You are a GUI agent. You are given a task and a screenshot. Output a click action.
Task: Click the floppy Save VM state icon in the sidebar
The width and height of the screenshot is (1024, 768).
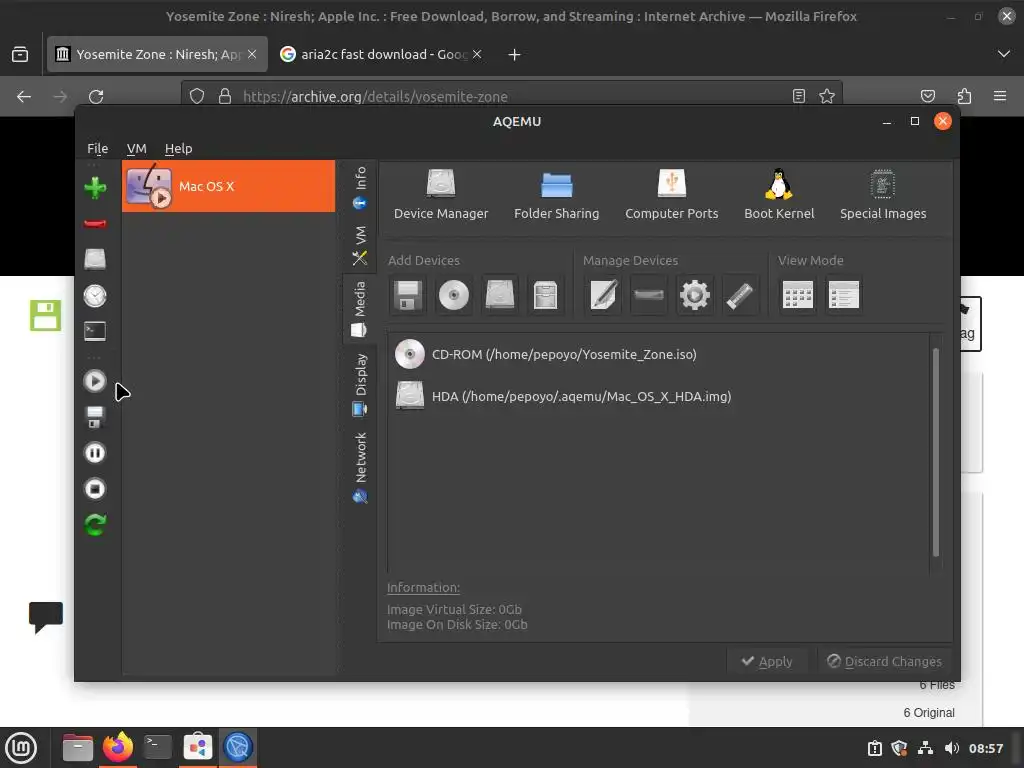tap(95, 417)
